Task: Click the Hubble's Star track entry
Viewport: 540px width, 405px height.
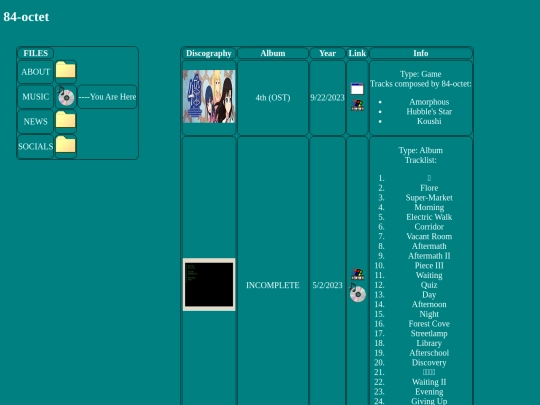Action: (x=429, y=112)
